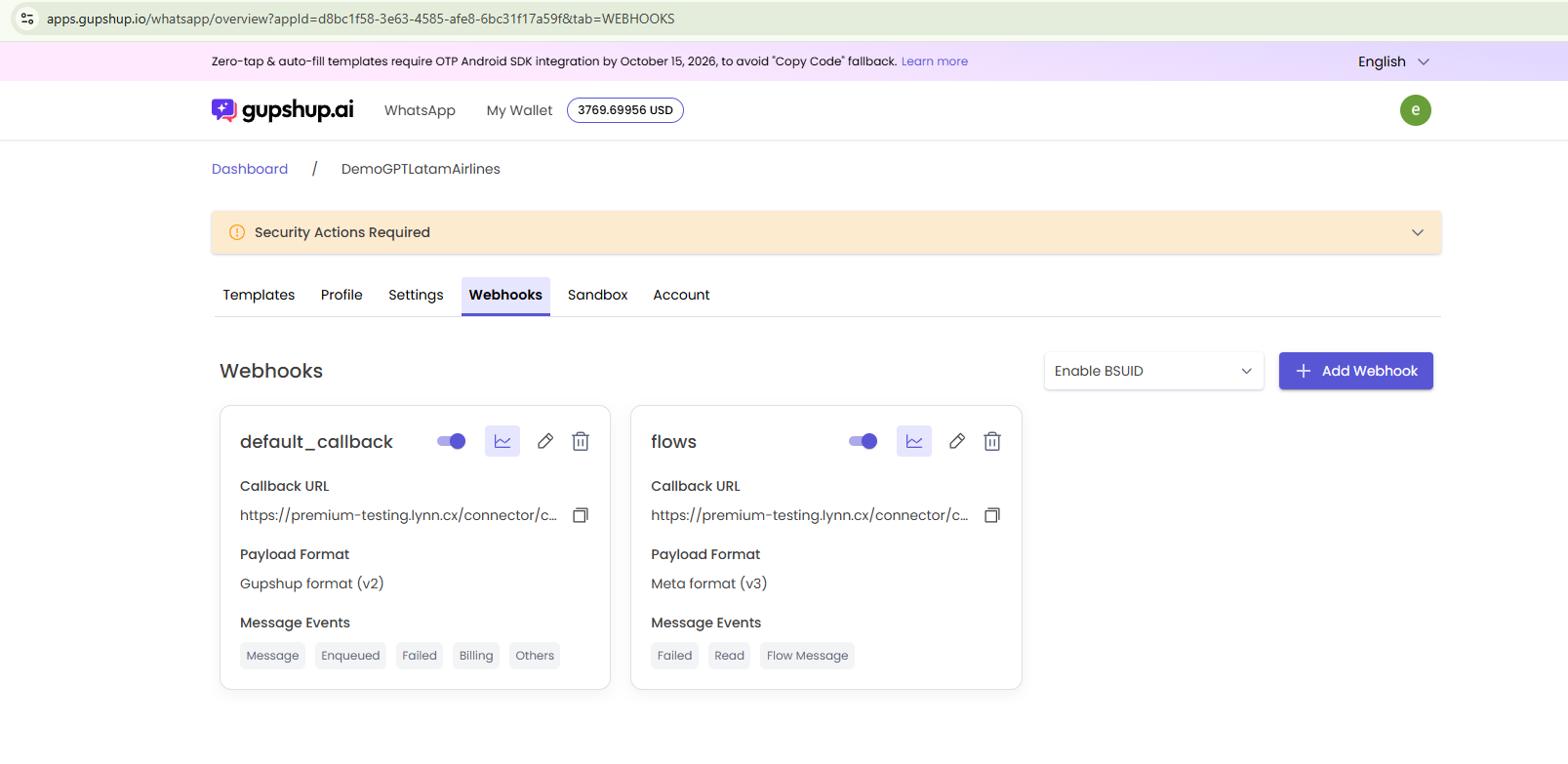Click the Read event tag
Screen dimensions: 1568x764
(x=730, y=656)
